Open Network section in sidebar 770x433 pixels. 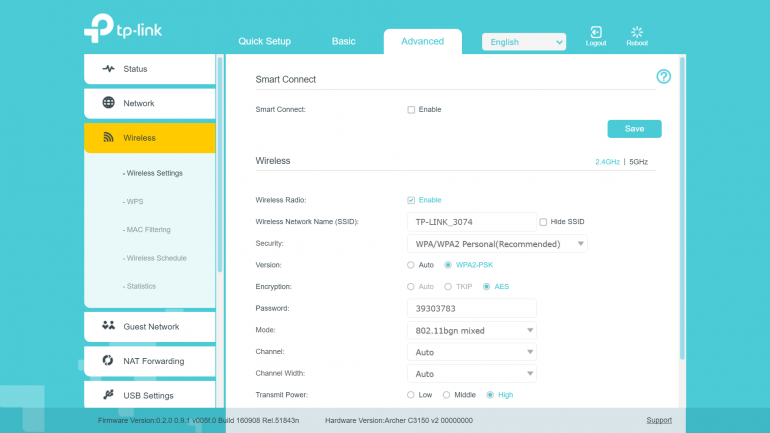150,103
